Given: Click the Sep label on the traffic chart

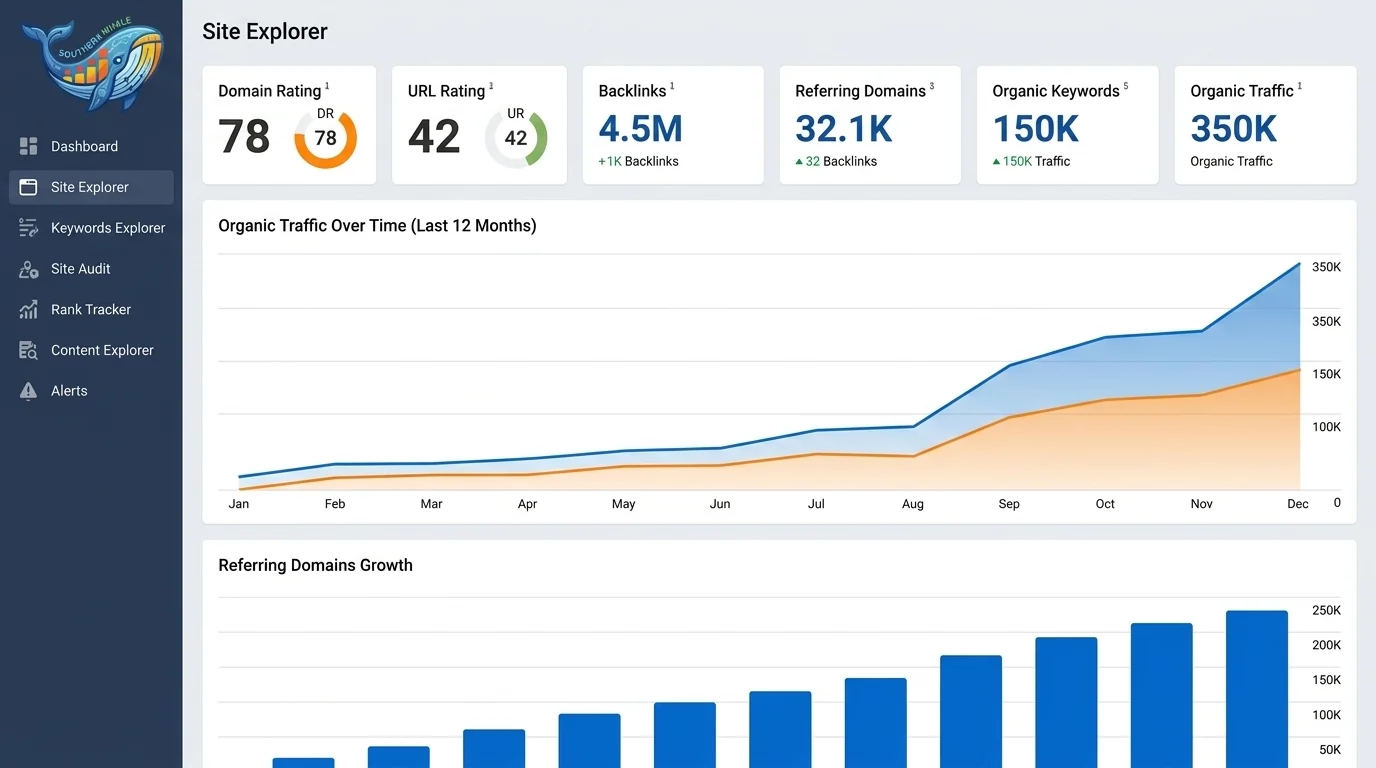Looking at the screenshot, I should click(1009, 504).
